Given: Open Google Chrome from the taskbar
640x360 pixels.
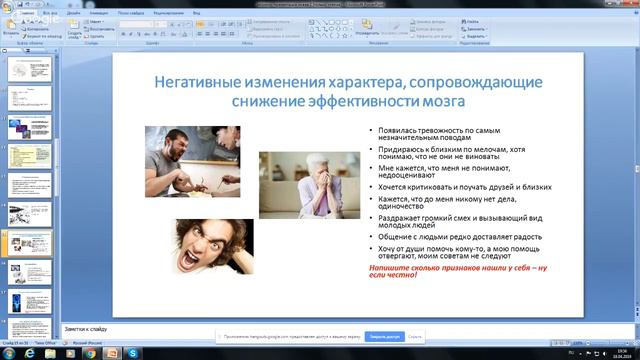Looking at the screenshot, I should 91,353.
